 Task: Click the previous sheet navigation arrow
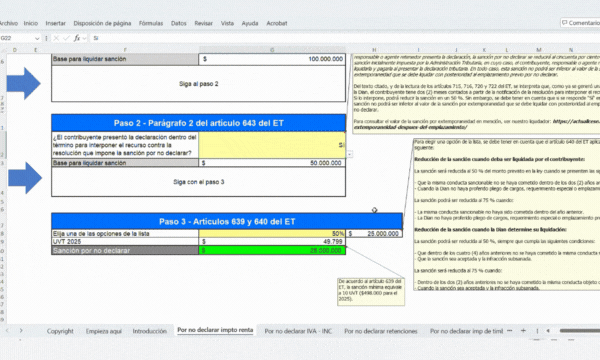(x=7, y=331)
